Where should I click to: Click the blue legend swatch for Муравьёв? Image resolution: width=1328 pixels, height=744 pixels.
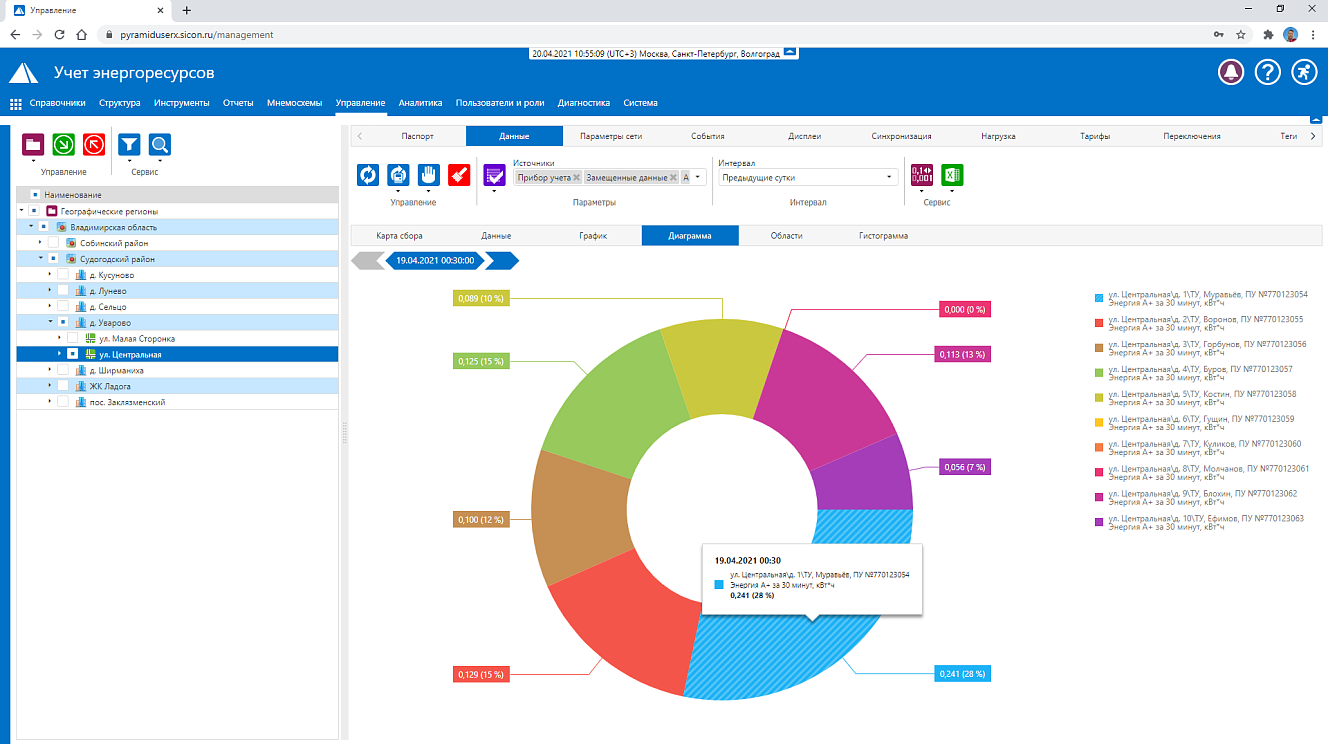1099,298
